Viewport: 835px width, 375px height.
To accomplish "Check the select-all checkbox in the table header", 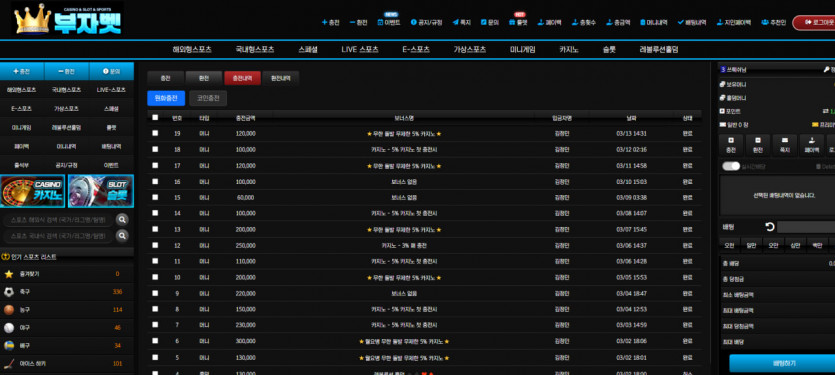I will 155,118.
